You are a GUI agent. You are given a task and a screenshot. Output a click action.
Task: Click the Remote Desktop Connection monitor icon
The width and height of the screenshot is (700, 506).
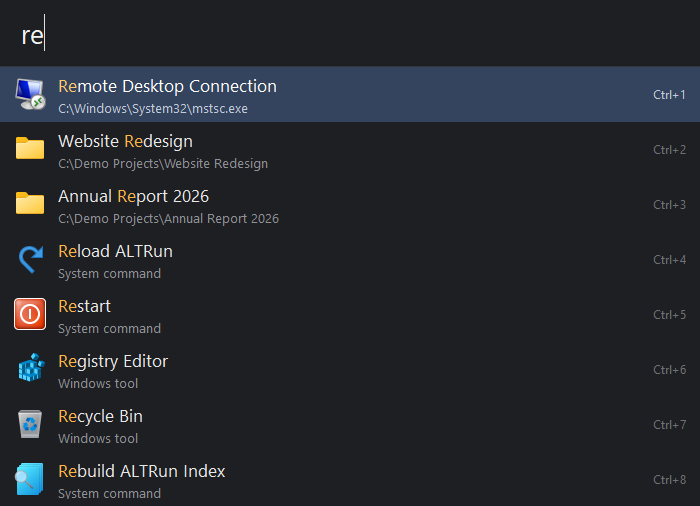(x=30, y=94)
